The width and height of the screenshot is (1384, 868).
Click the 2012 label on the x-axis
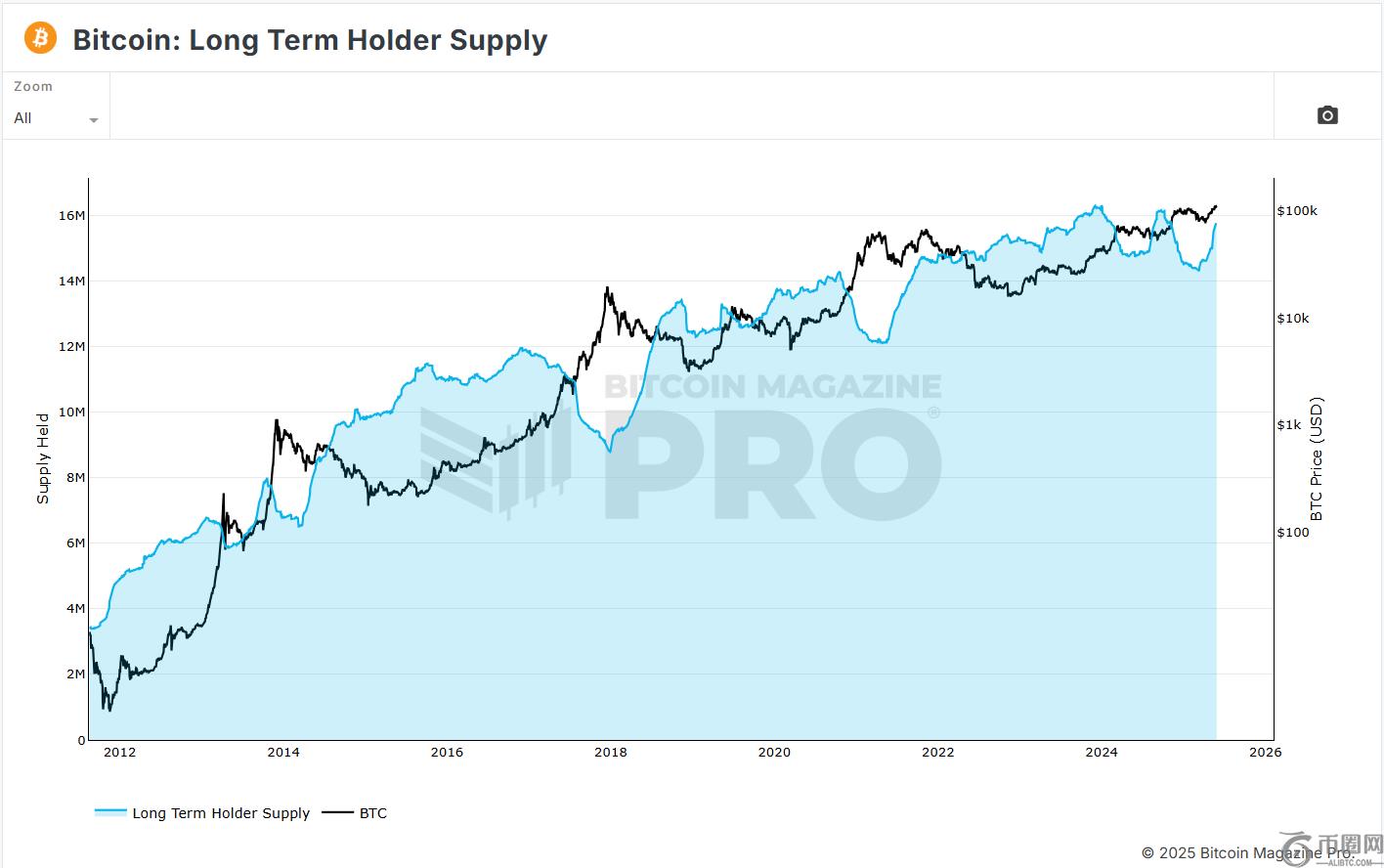point(119,752)
